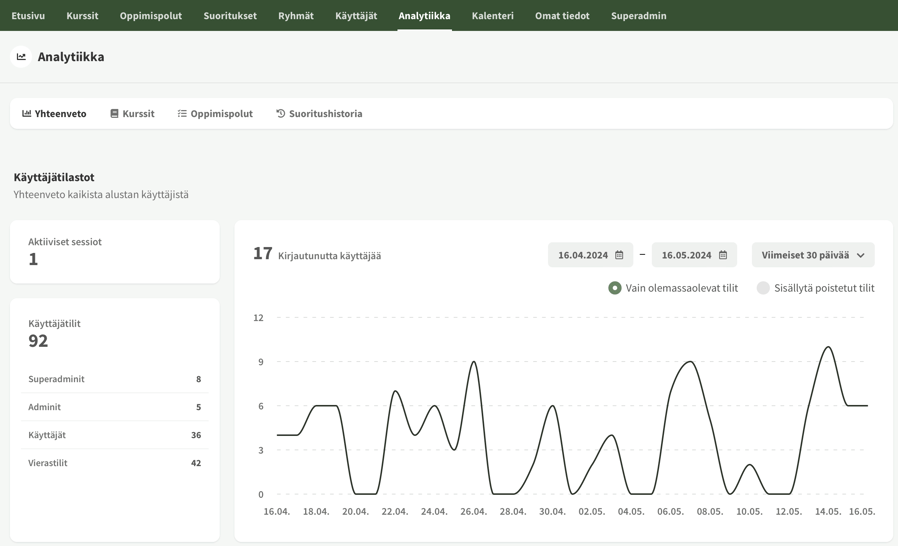Click 17 Kirjautunutta käyttäjää count
898x546 pixels.
[x=317, y=253]
